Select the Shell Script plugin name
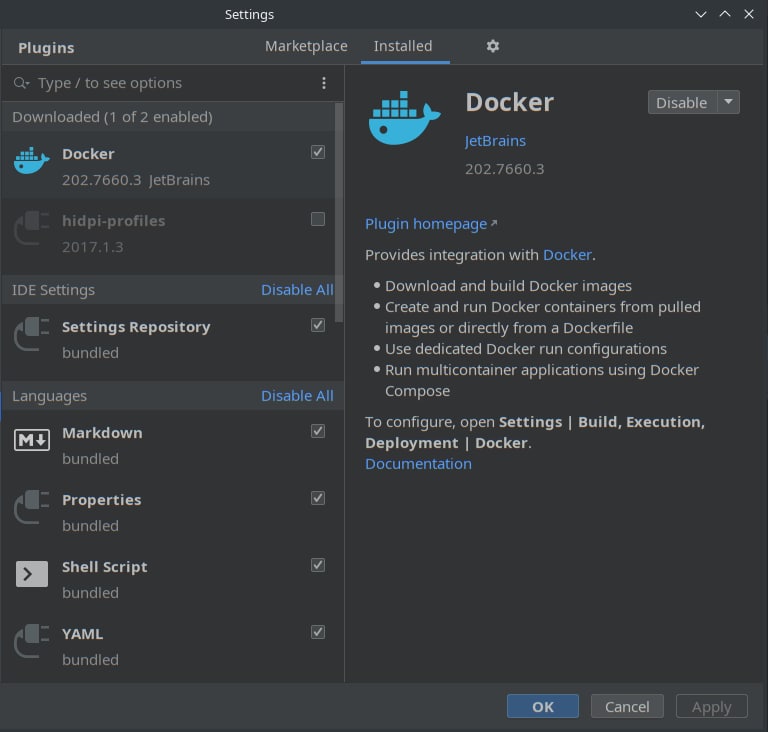This screenshot has height=732, width=768. point(104,567)
